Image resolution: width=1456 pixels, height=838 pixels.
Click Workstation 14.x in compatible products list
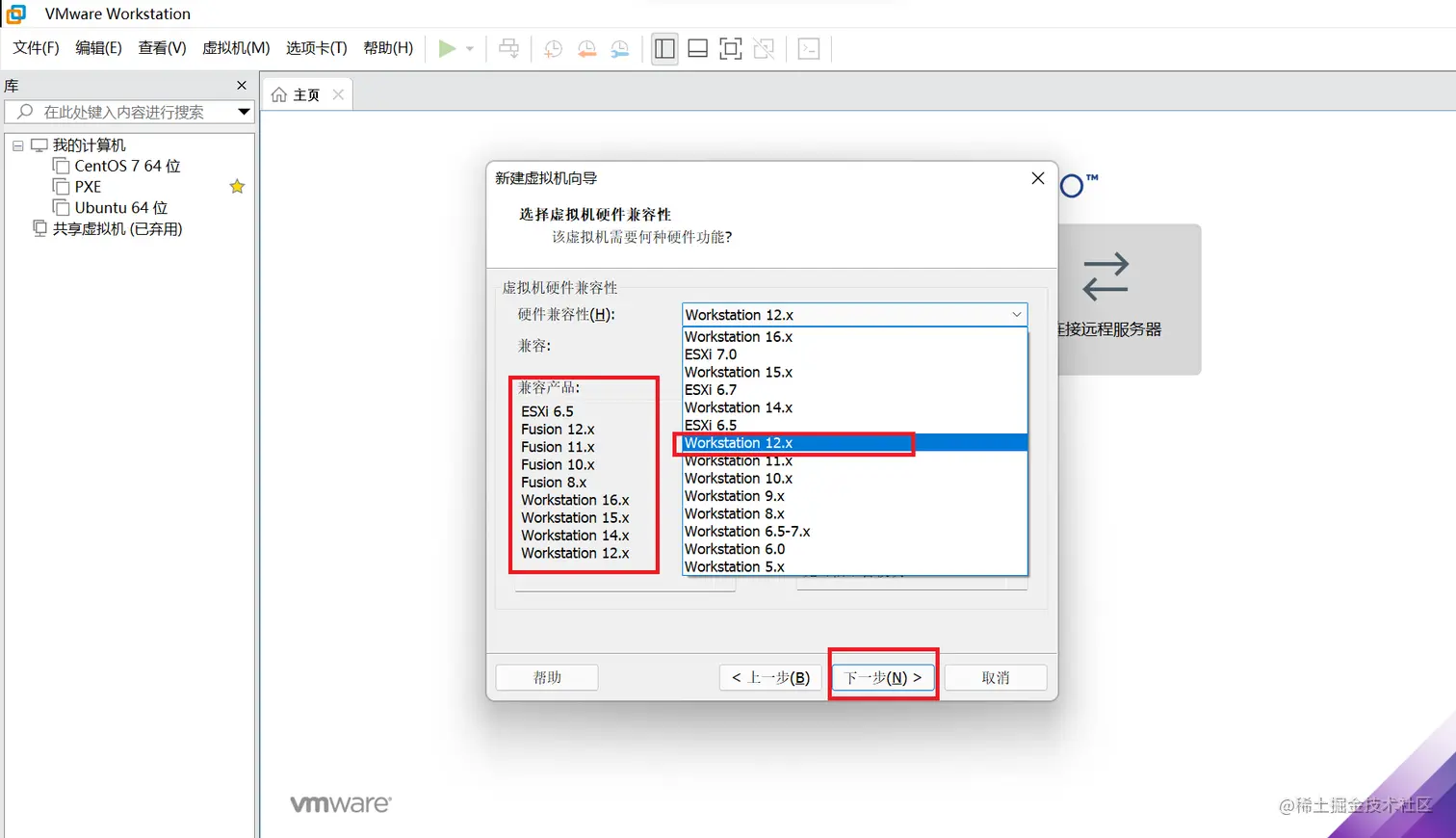tap(575, 536)
